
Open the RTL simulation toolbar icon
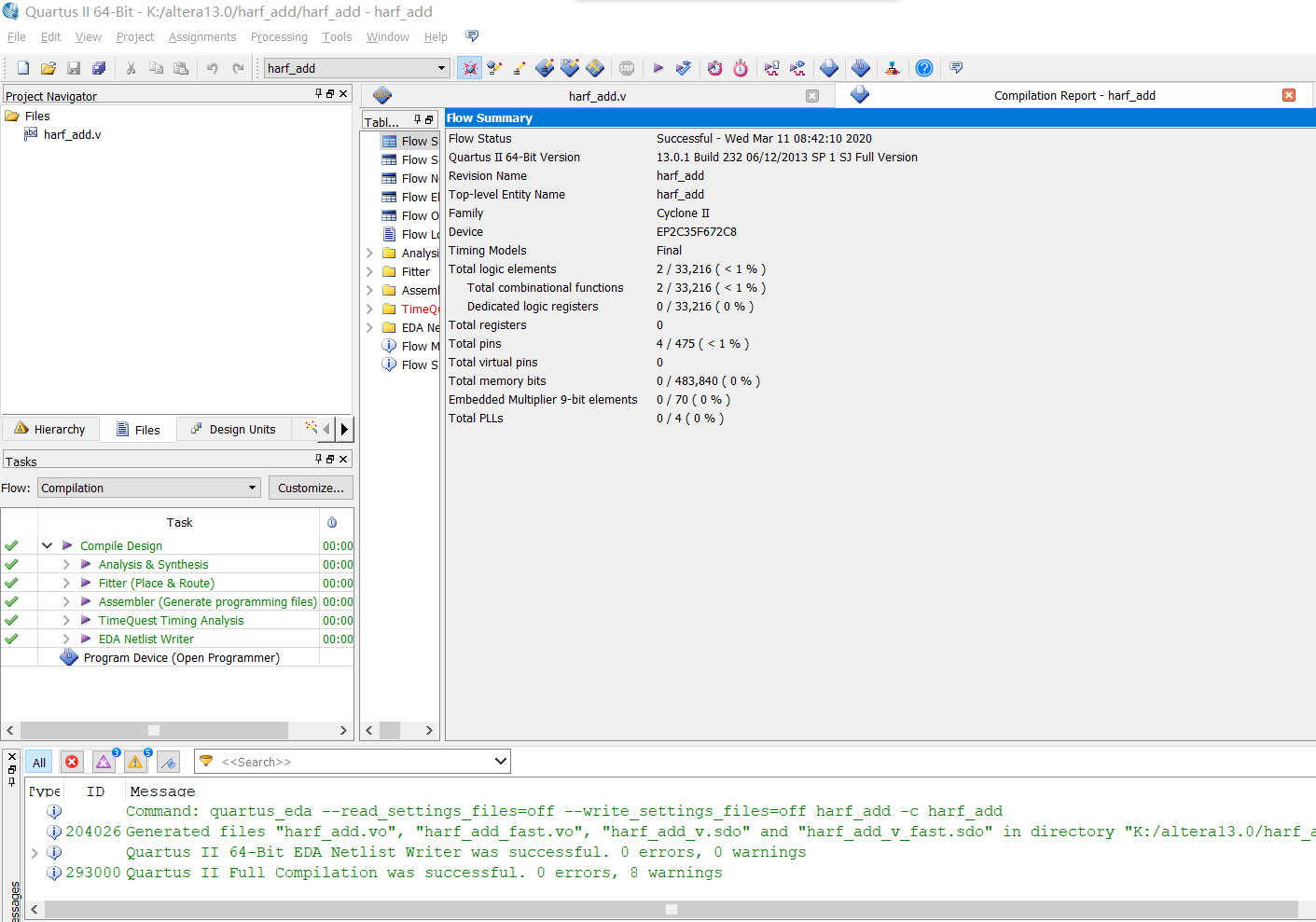click(771, 68)
